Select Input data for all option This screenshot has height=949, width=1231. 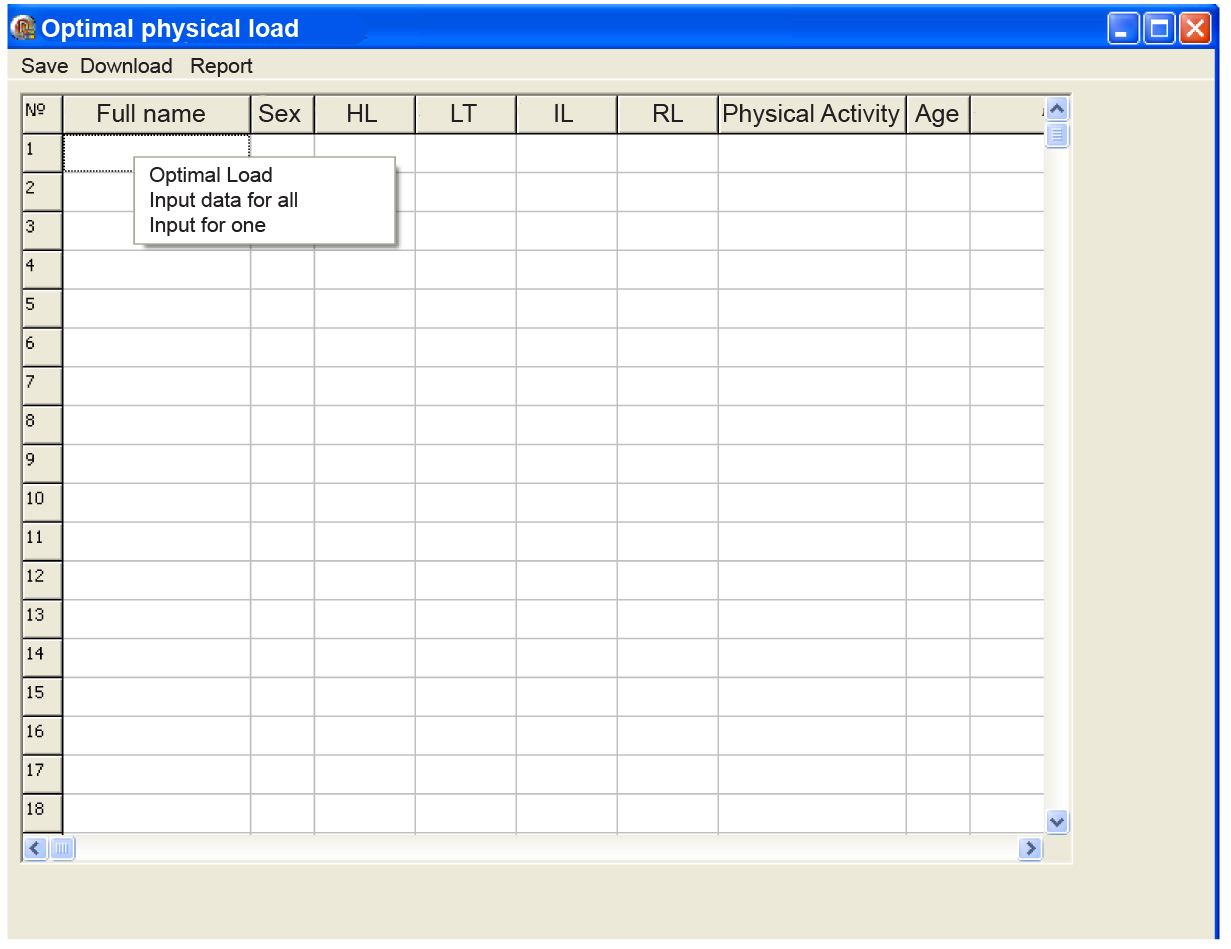click(x=223, y=200)
